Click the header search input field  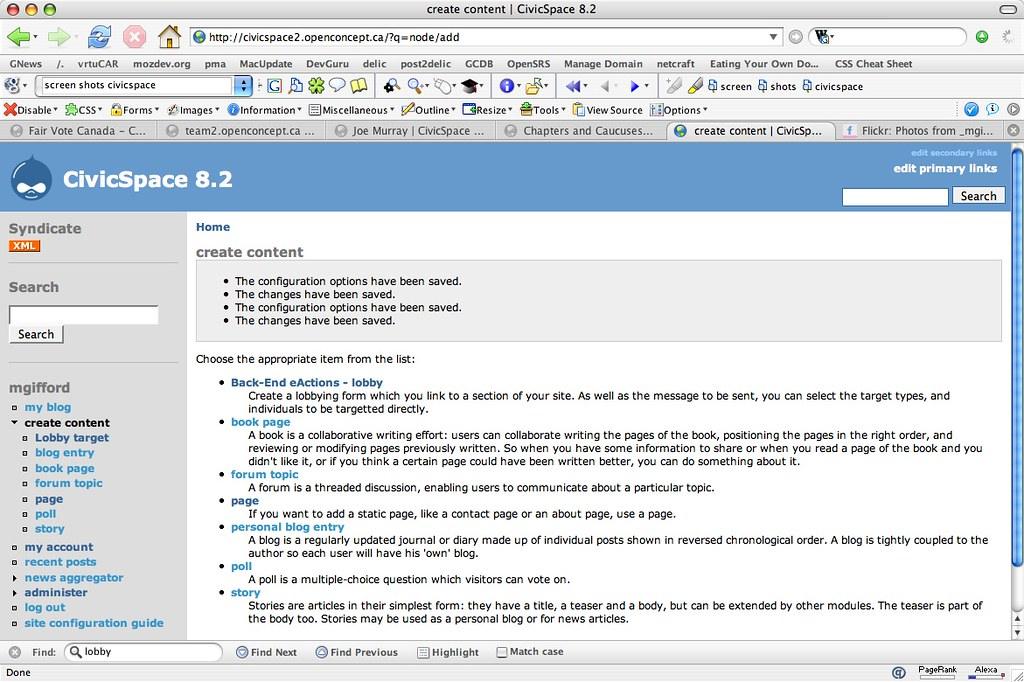coord(894,197)
